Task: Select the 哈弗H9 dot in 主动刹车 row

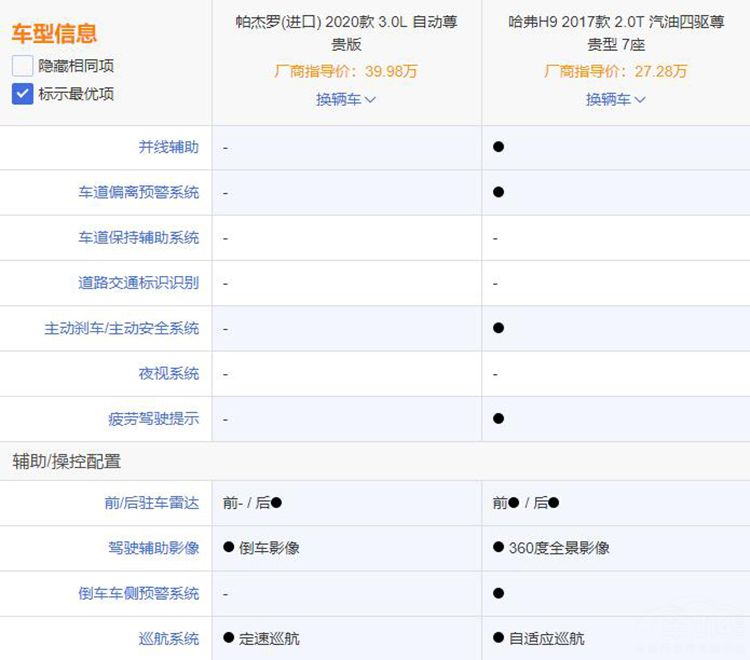Action: tap(498, 328)
